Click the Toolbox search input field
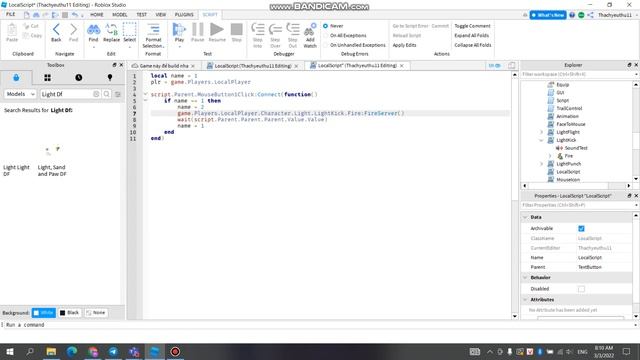640x360 pixels. 67,94
